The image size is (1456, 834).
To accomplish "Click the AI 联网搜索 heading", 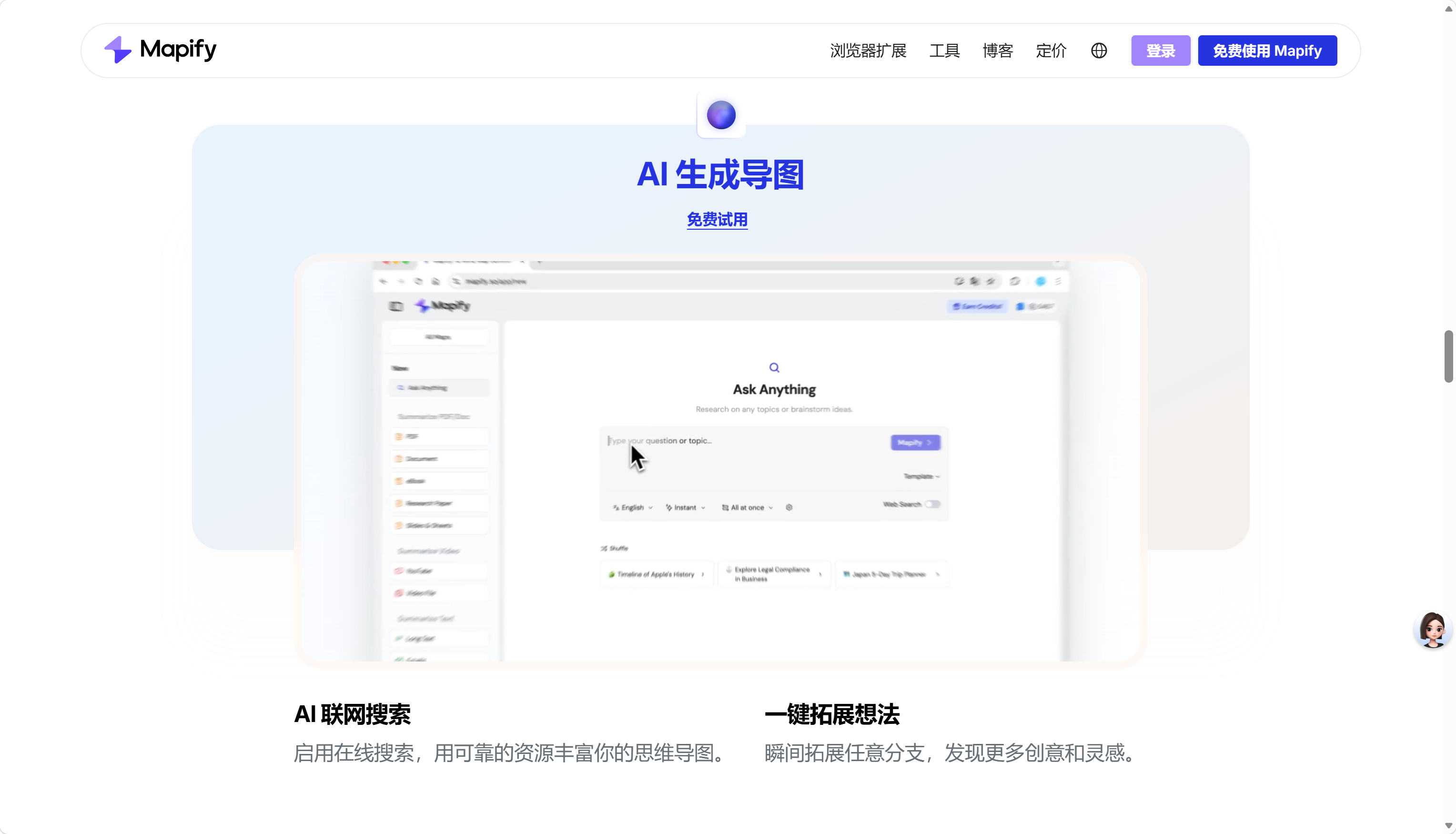I will [x=352, y=714].
